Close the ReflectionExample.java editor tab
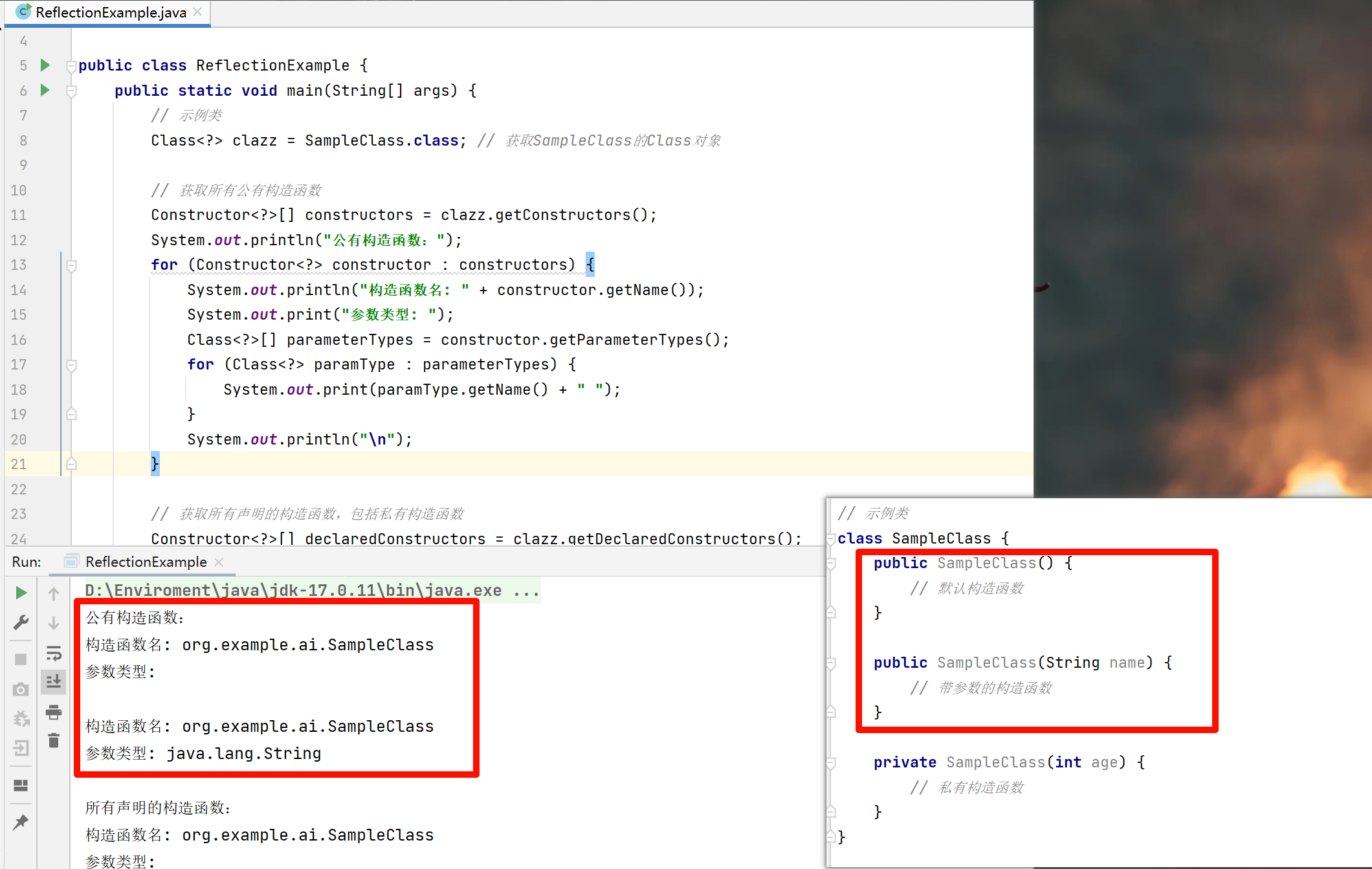This screenshot has height=869, width=1372. (x=197, y=12)
